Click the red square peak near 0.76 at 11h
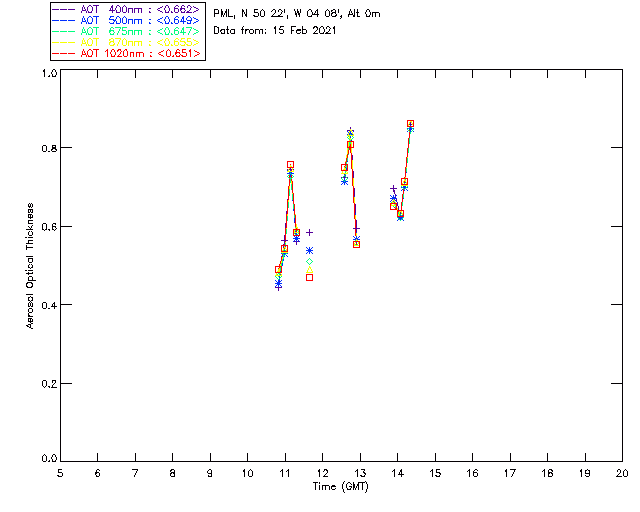 (x=290, y=165)
